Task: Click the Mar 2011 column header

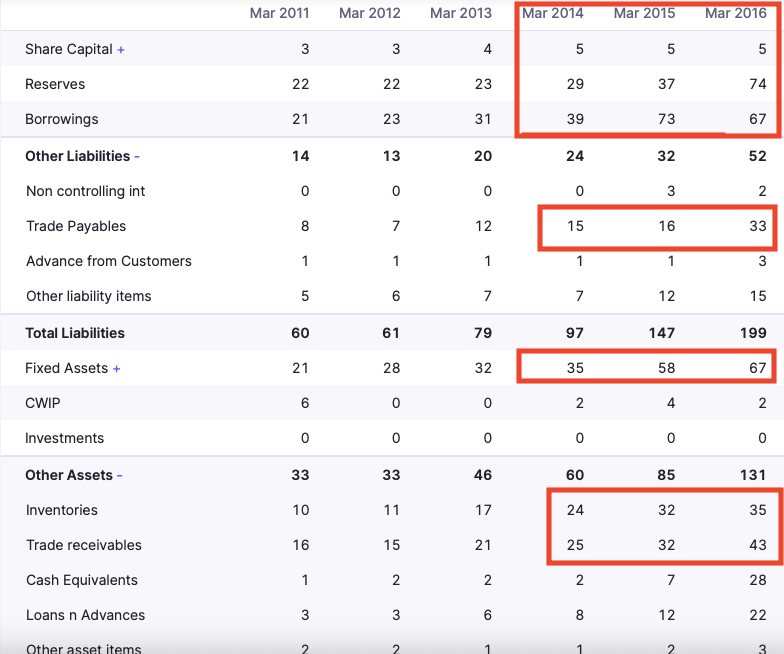Action: pos(279,13)
